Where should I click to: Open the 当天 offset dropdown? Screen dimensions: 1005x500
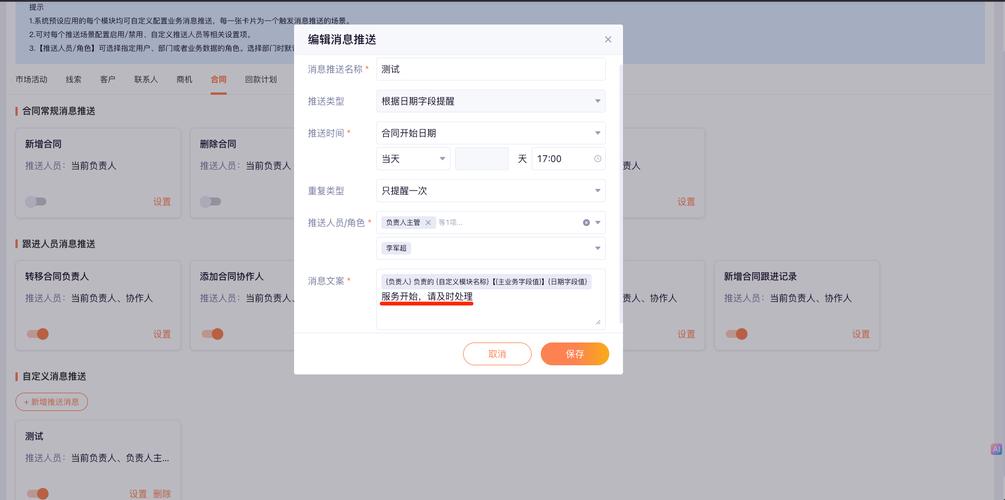[x=413, y=158]
